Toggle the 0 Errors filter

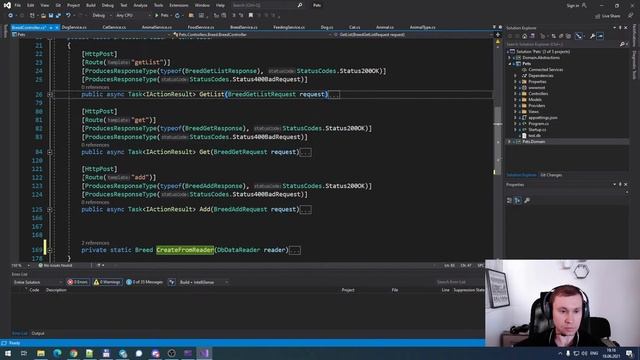pyautogui.click(x=78, y=282)
